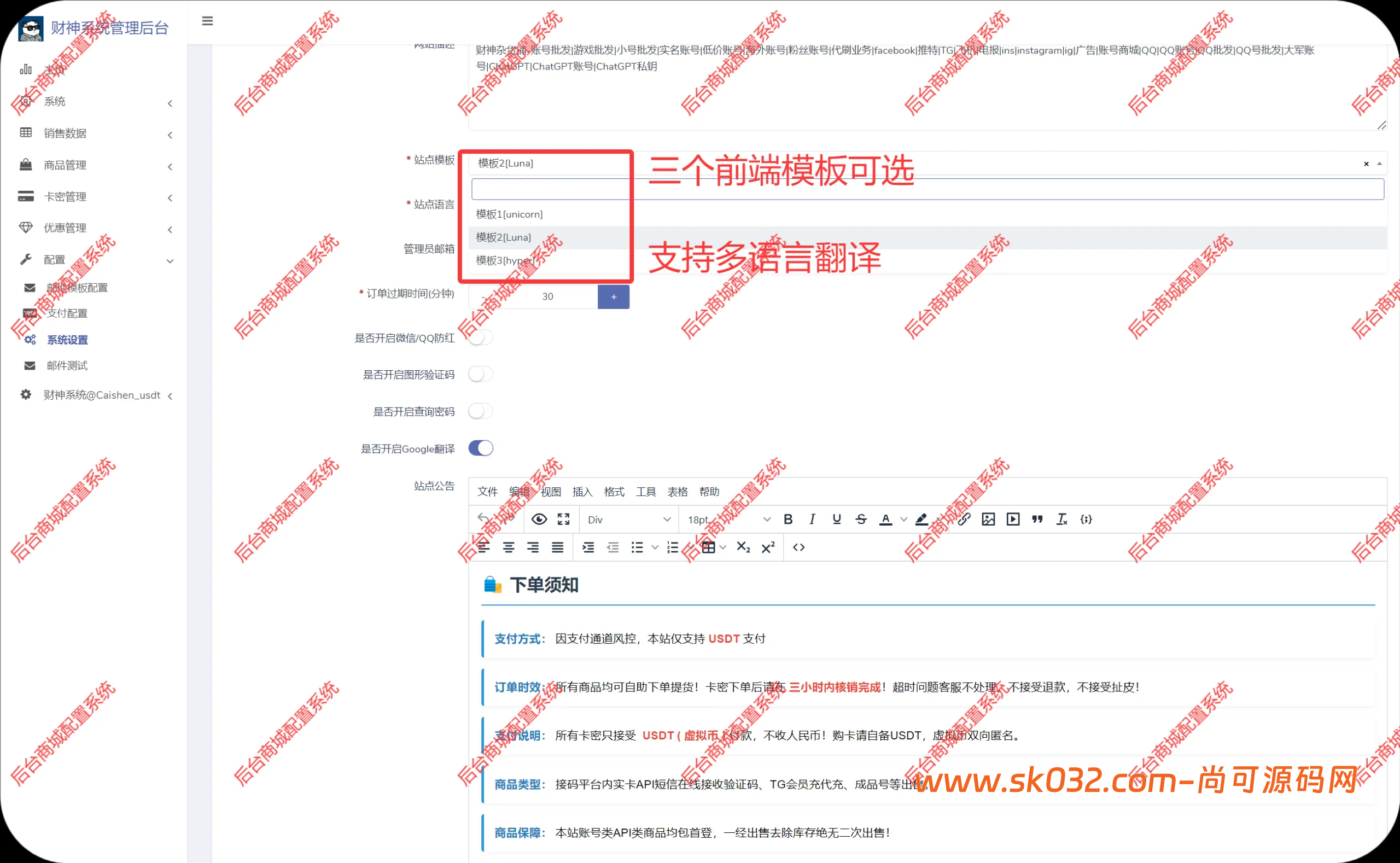This screenshot has height=863, width=1400.
Task: Open the 表格 menu in the editor
Action: coord(678,492)
